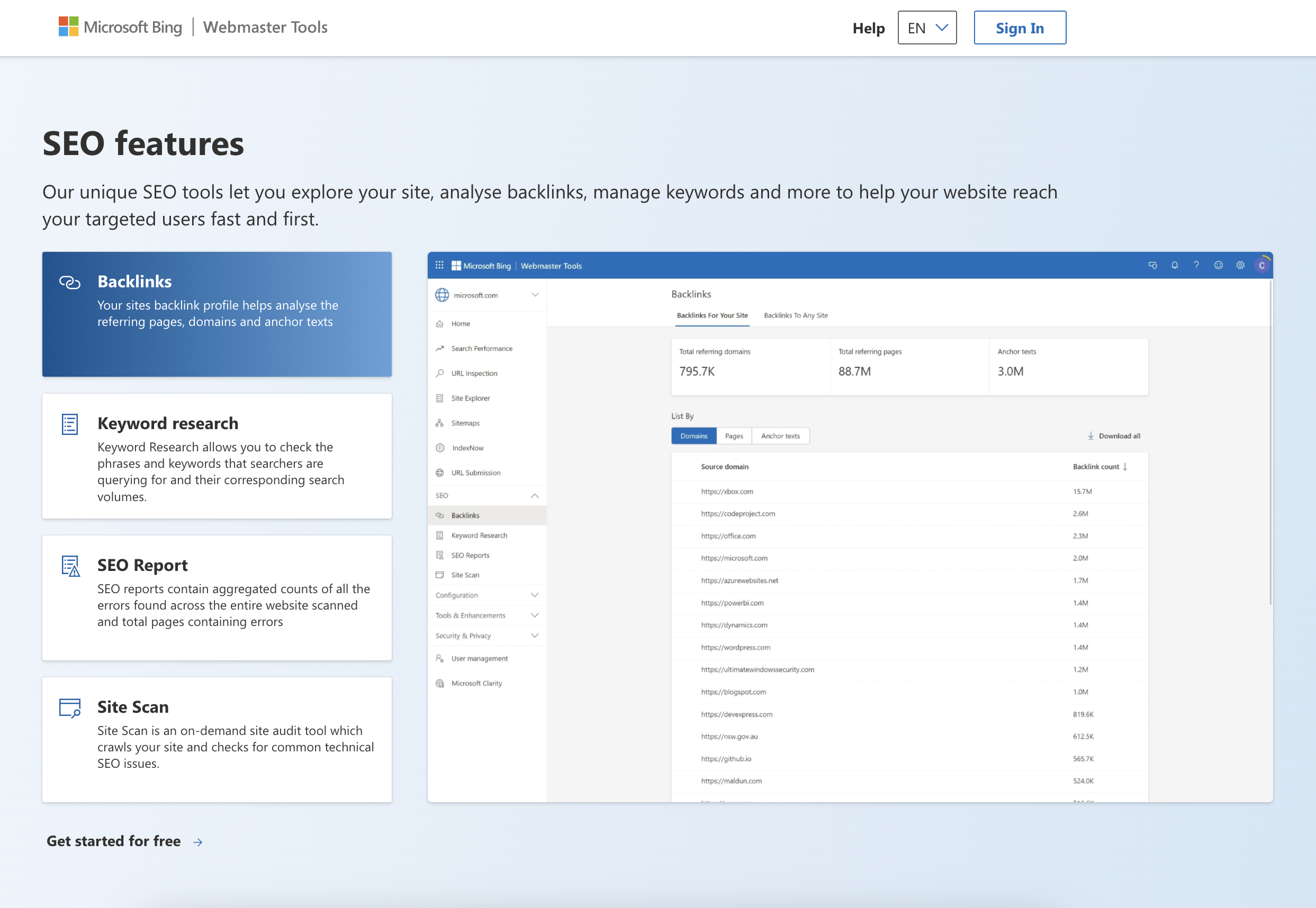The width and height of the screenshot is (1316, 908).
Task: Open the EN language dropdown
Action: tap(927, 28)
